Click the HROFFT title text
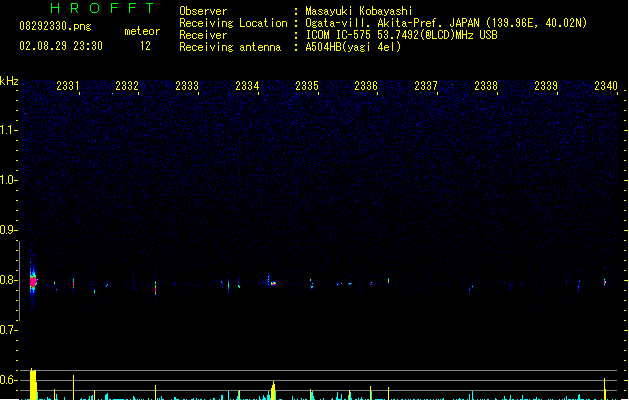 pyautogui.click(x=102, y=8)
